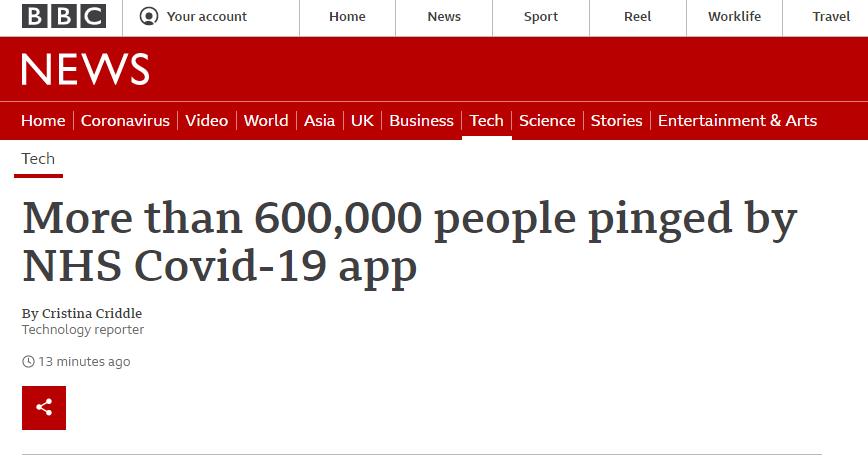Open the Travel section
The image size is (868, 458).
click(831, 17)
